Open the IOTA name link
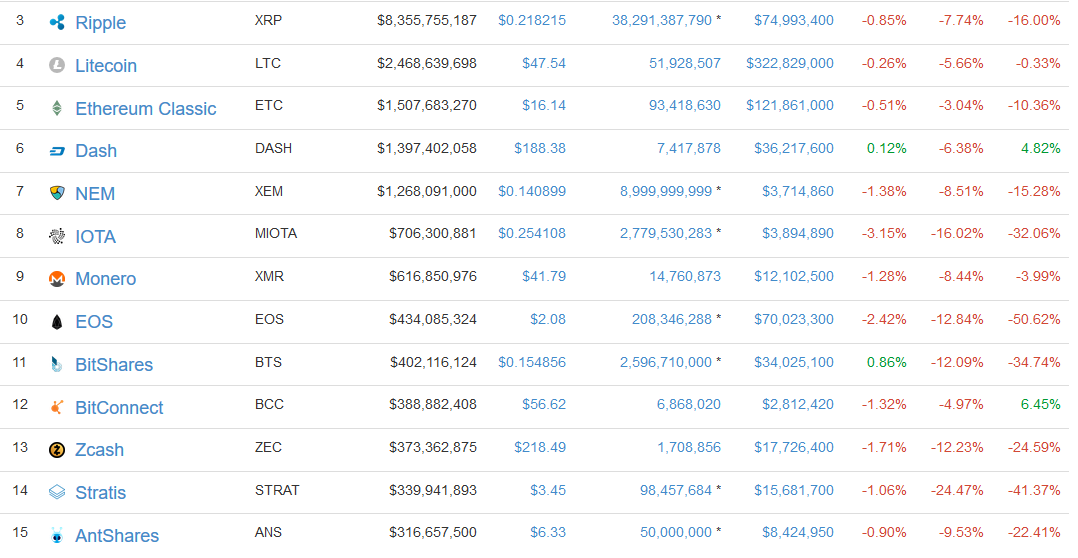 coord(95,236)
